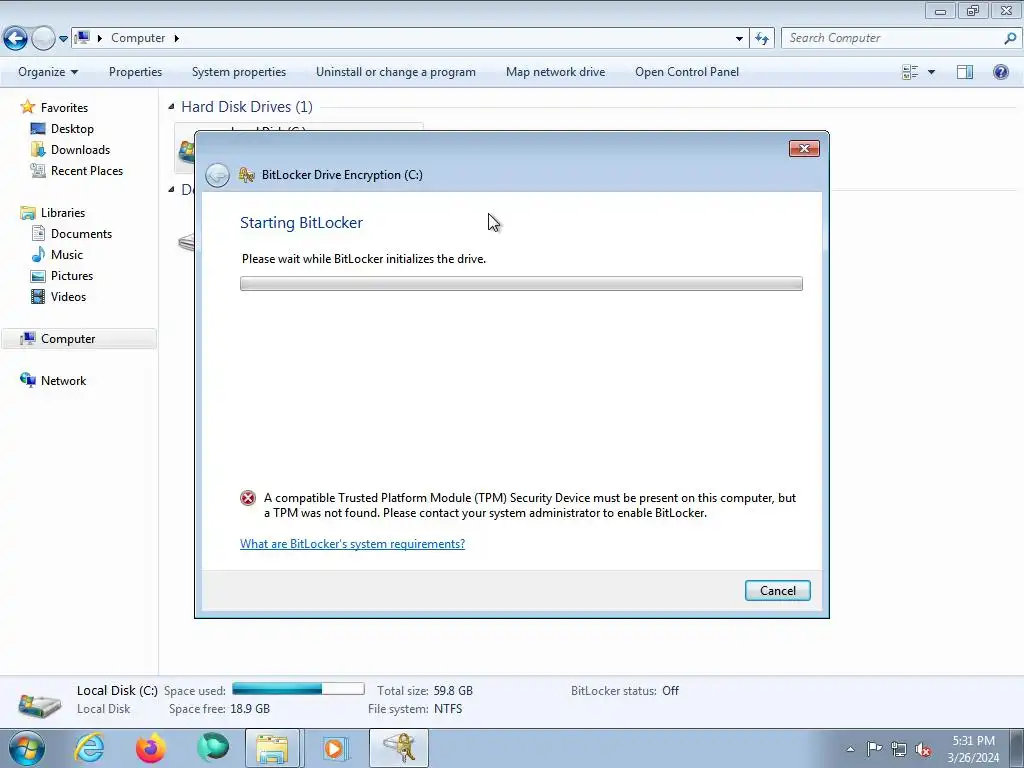Switch to BitLocker taskbar button
The height and width of the screenshot is (768, 1024).
click(x=399, y=748)
